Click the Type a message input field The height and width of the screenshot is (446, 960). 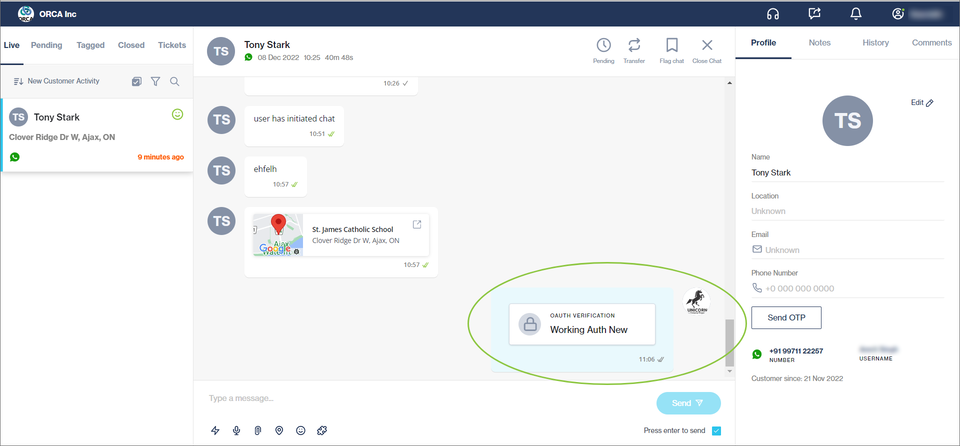(x=420, y=398)
